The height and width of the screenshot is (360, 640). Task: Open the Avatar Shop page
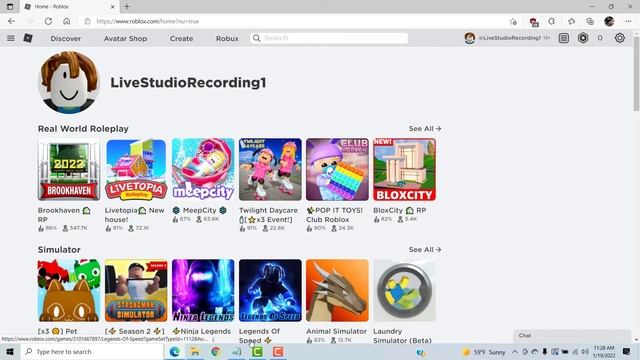(125, 38)
